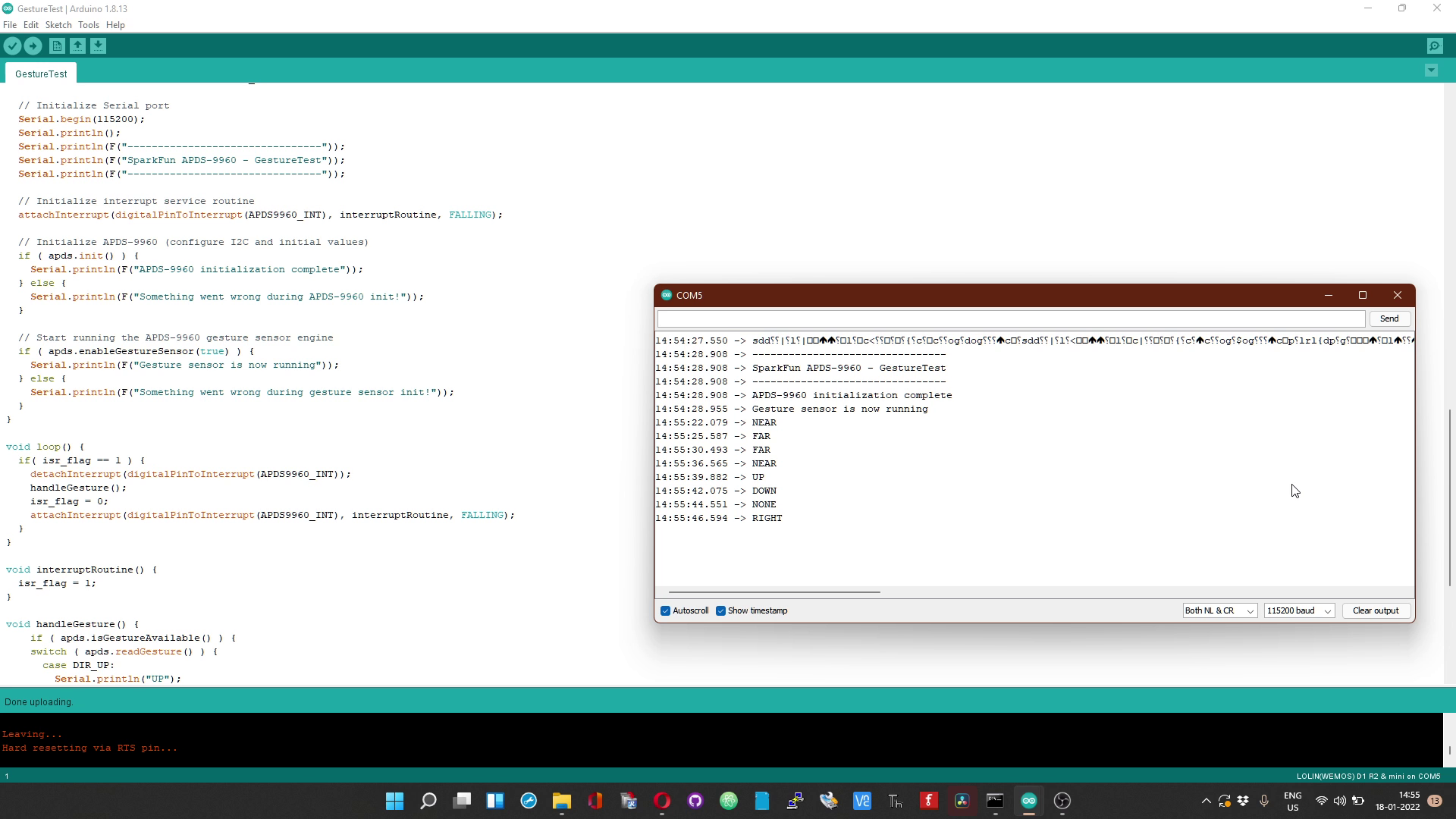Minimize the COM5 serial monitor window
1456x819 pixels.
coord(1329,295)
